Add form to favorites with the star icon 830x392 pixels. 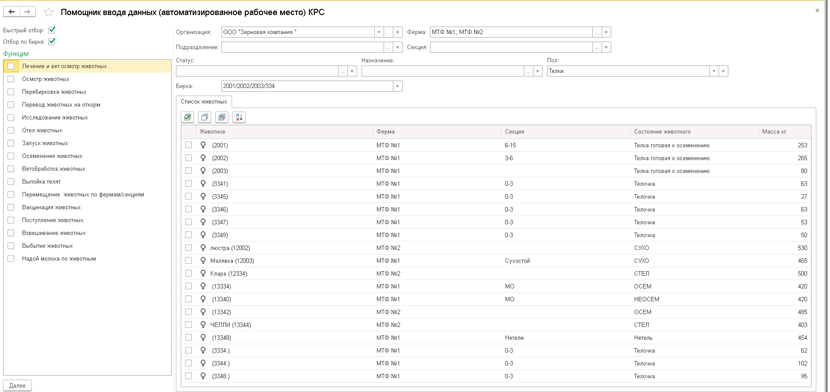tap(49, 12)
